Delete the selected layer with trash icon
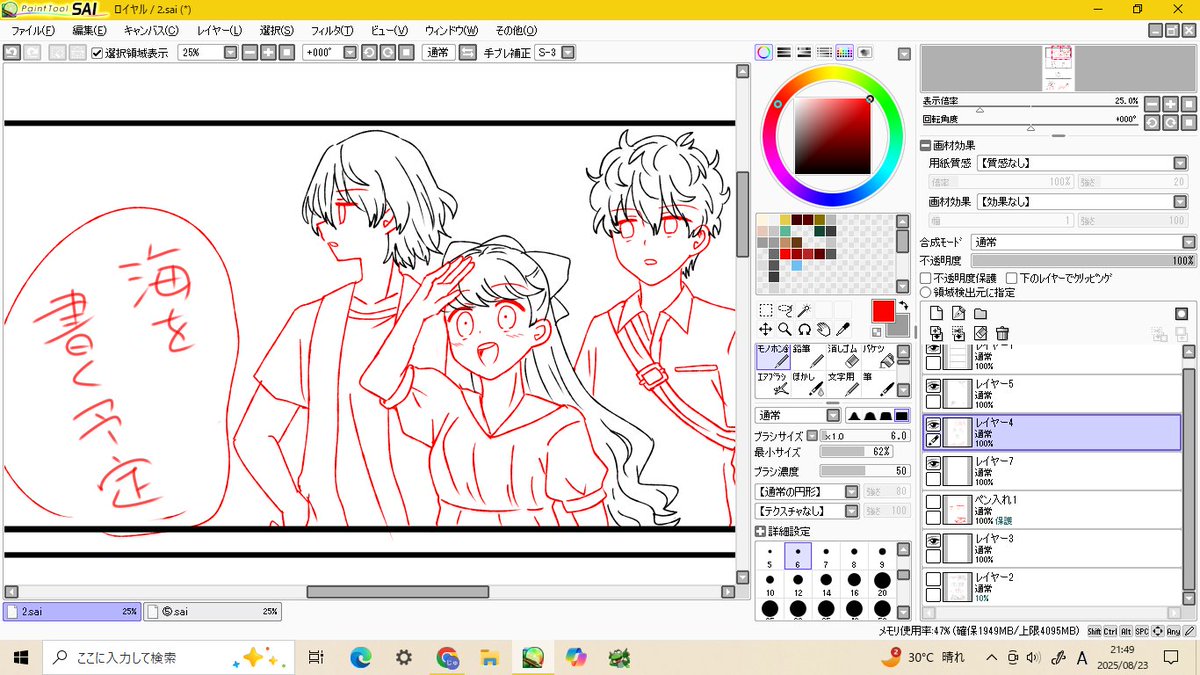This screenshot has width=1200, height=675. 1002,332
